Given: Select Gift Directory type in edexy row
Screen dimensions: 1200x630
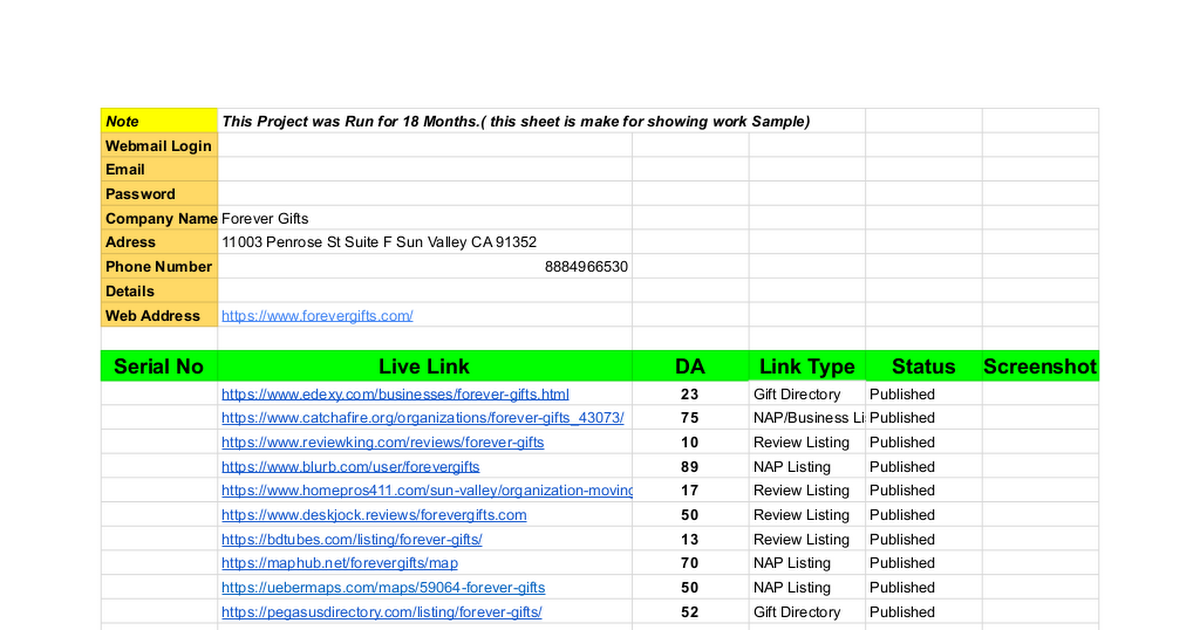Looking at the screenshot, I should (x=807, y=394).
